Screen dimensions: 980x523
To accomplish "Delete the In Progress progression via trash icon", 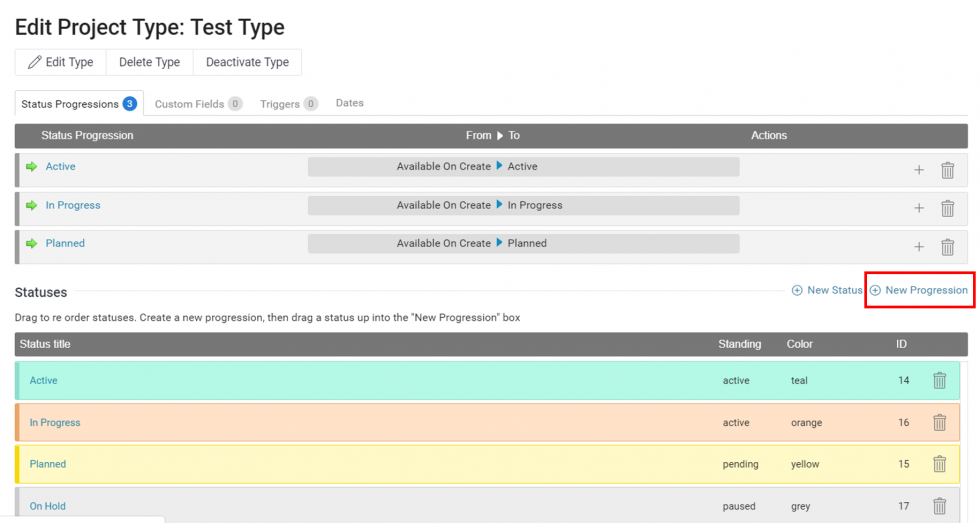I will tap(947, 208).
